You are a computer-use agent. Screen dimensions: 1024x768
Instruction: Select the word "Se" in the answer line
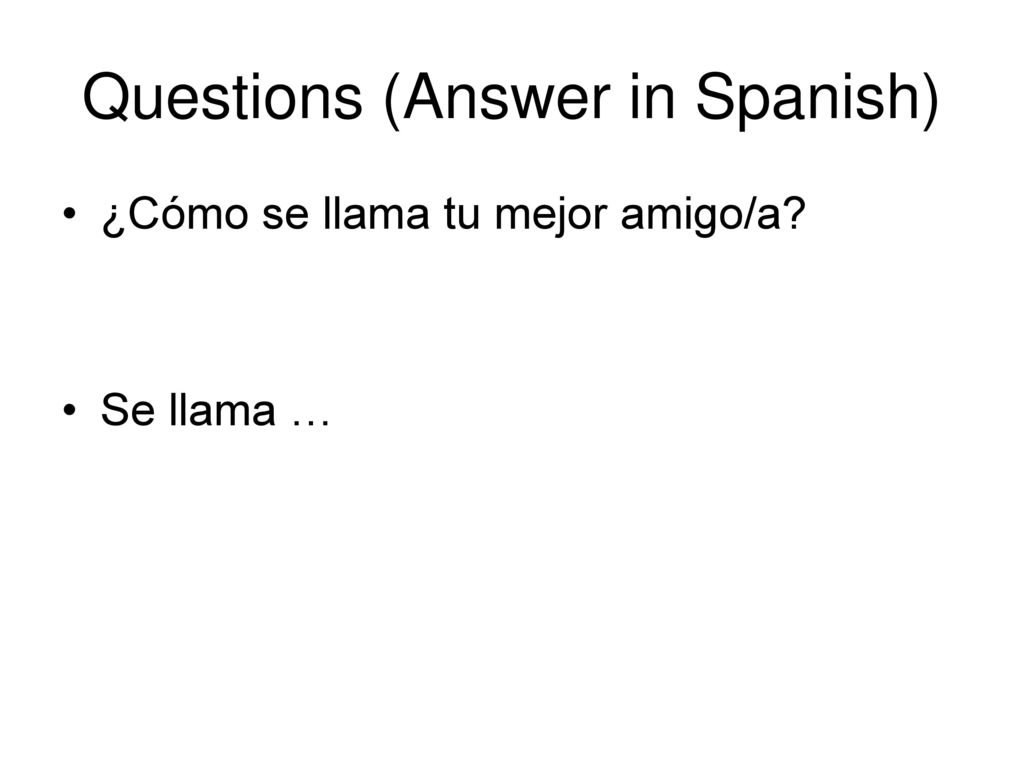(127, 410)
